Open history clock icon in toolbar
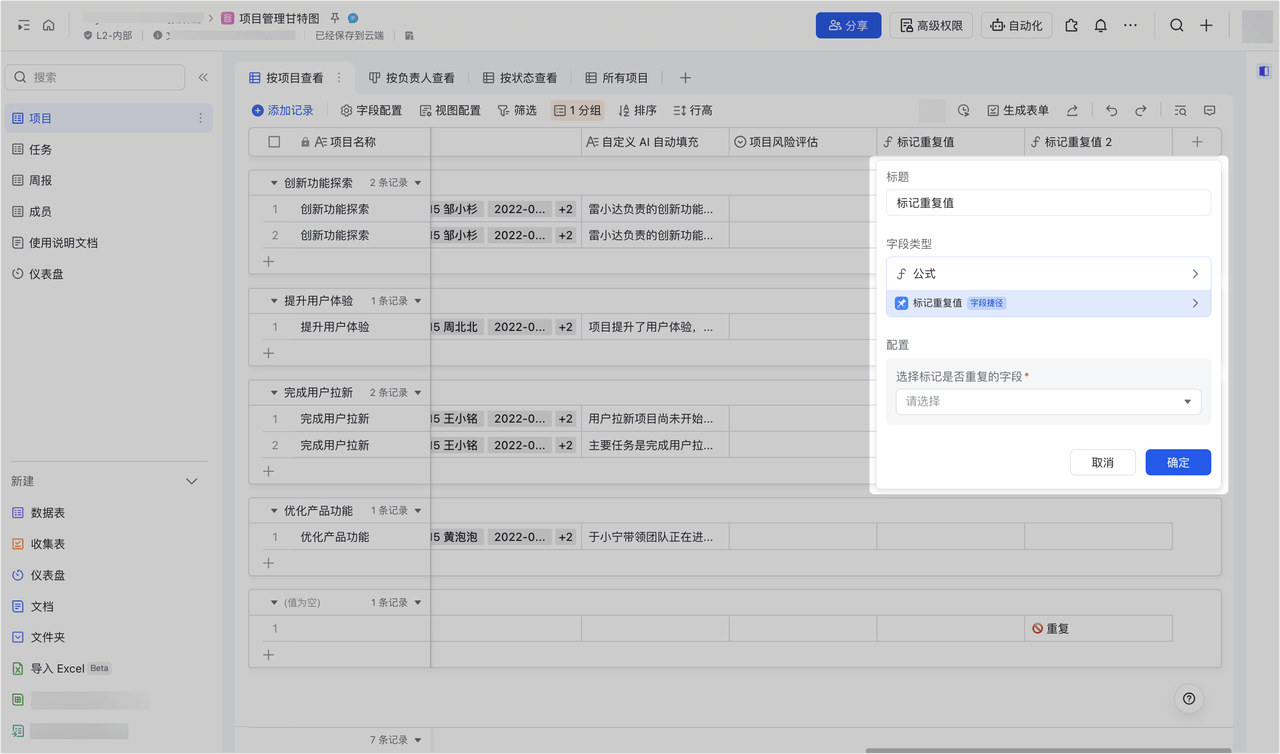Image resolution: width=1280 pixels, height=754 pixels. [x=963, y=111]
